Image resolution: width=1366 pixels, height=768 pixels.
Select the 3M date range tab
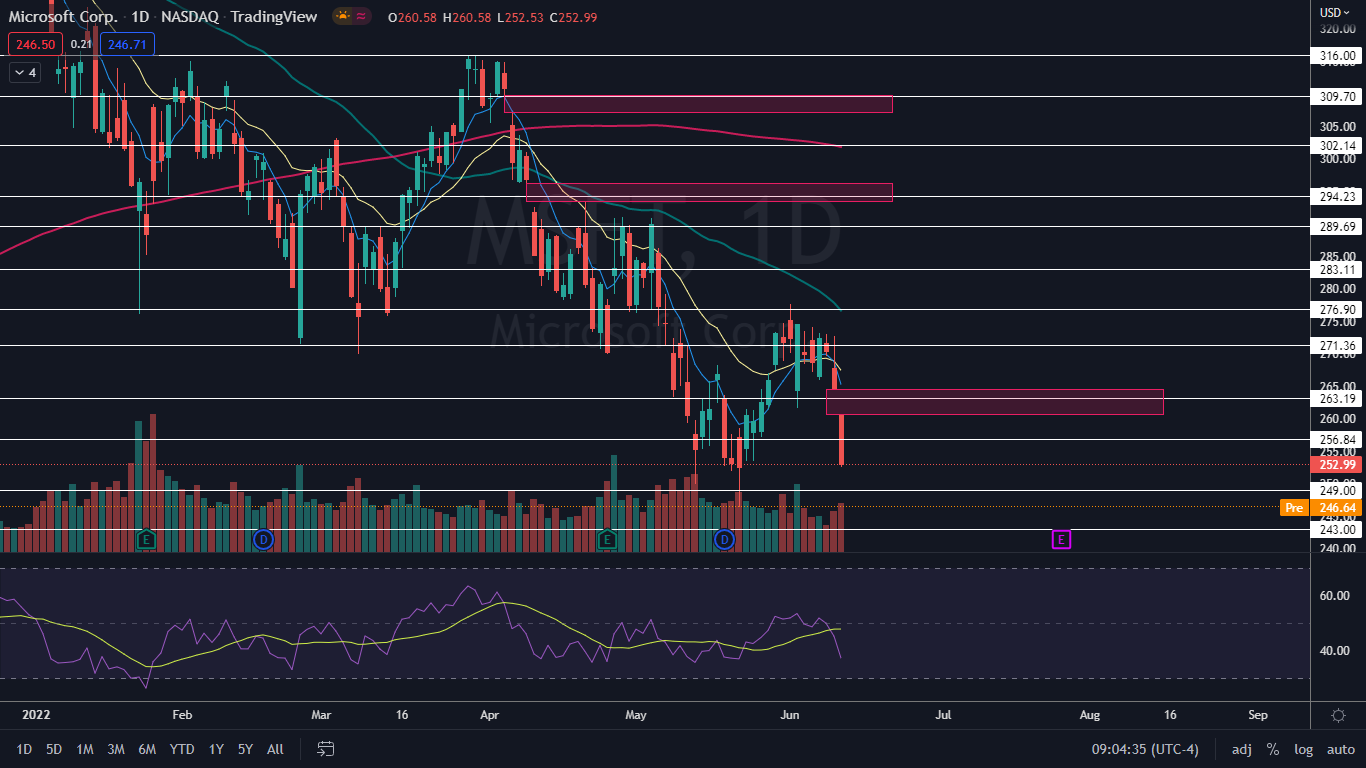116,749
